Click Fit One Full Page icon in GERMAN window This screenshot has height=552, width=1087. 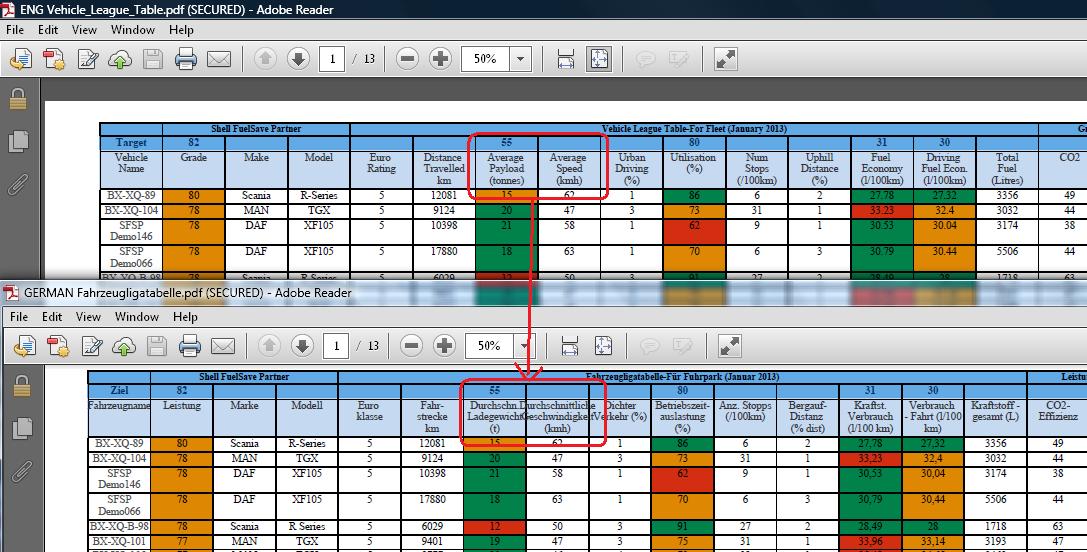point(603,345)
